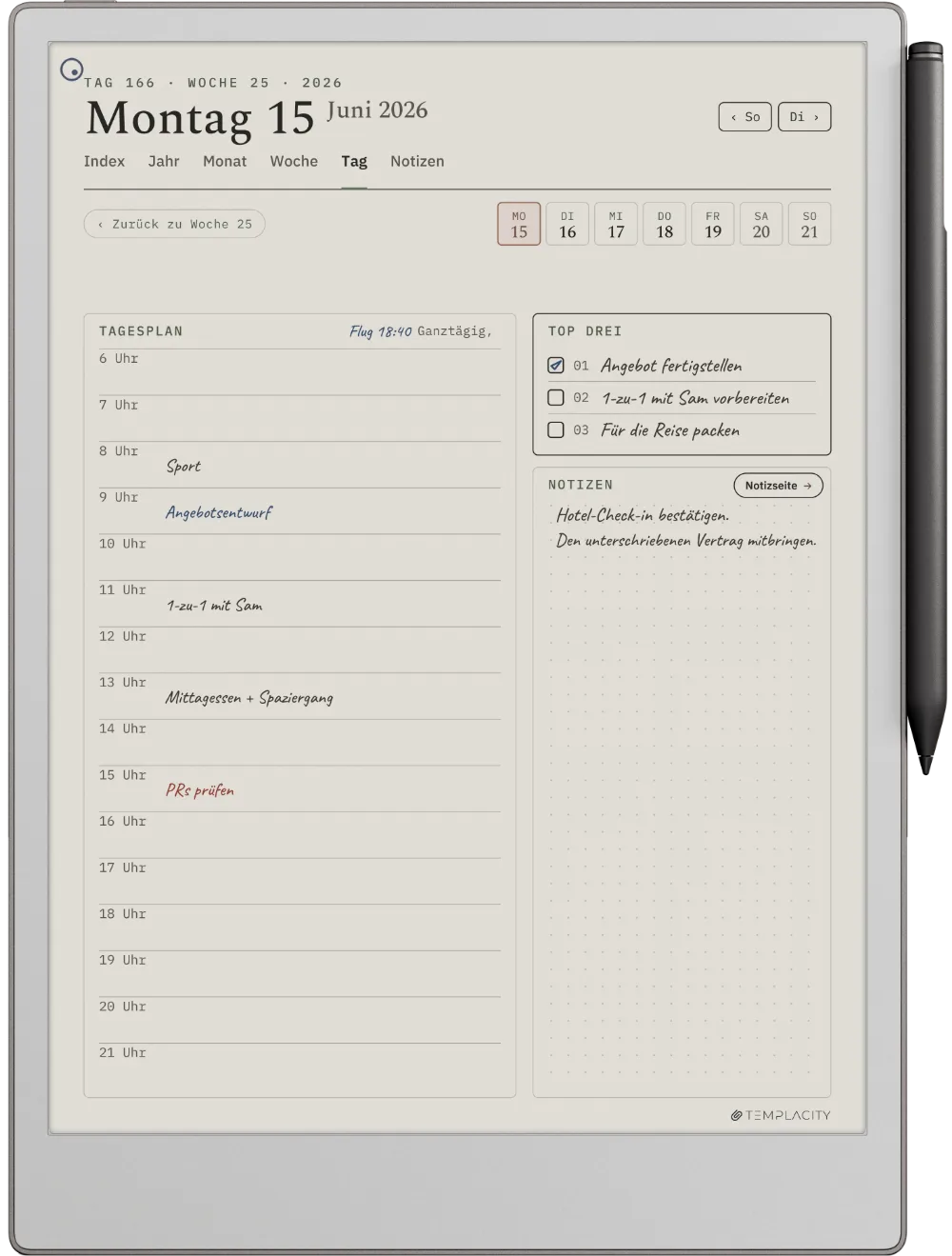Tap the WOCHE 25 label in header
Image resolution: width=952 pixels, height=1256 pixels.
pyautogui.click(x=228, y=83)
